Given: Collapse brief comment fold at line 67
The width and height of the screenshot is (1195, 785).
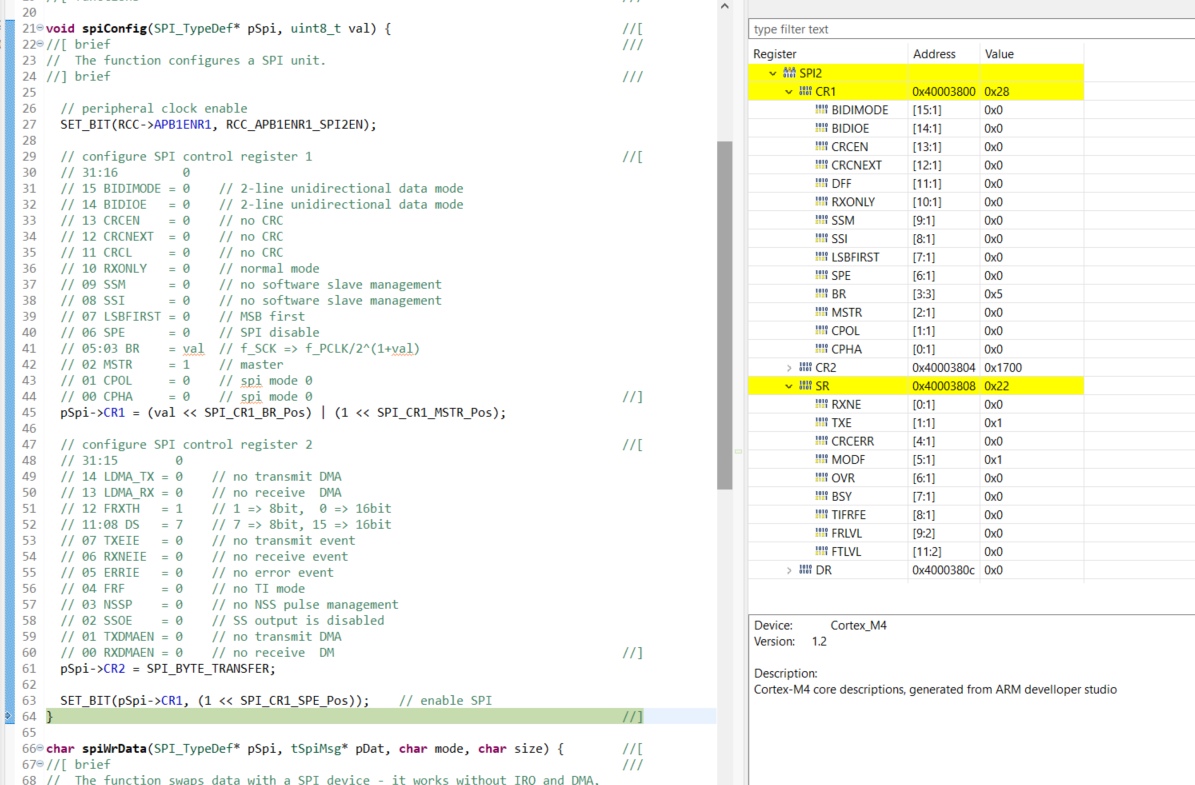Looking at the screenshot, I should pos(40,764).
